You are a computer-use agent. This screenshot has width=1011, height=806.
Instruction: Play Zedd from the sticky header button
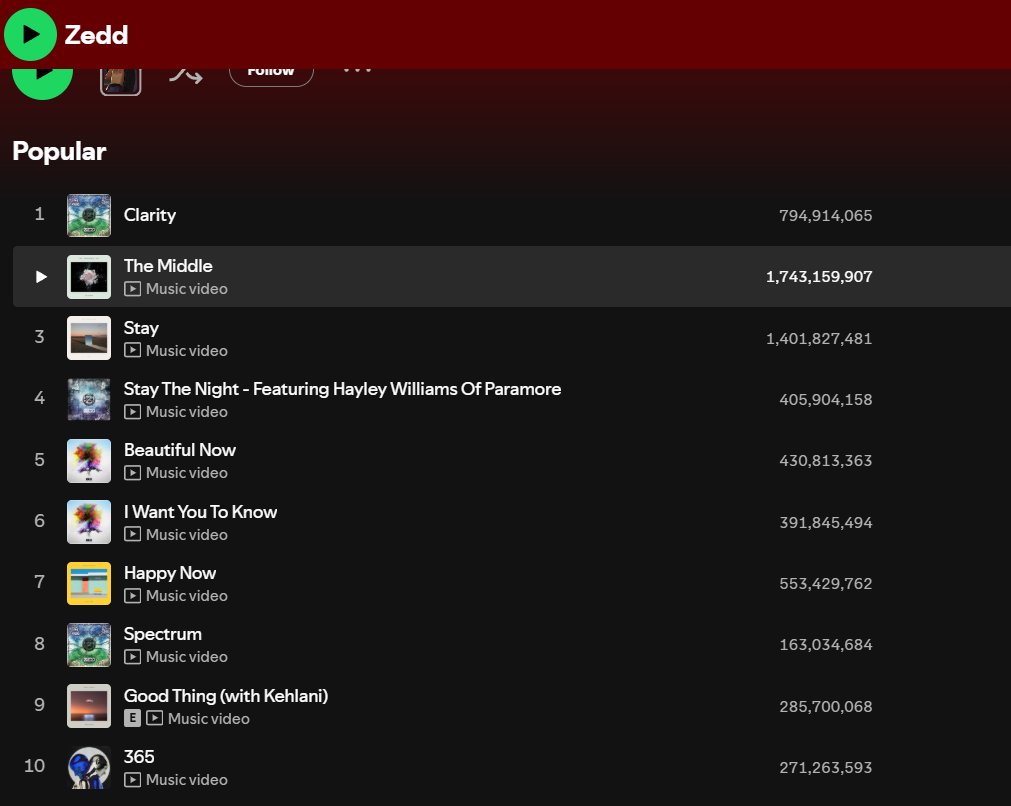(x=30, y=34)
